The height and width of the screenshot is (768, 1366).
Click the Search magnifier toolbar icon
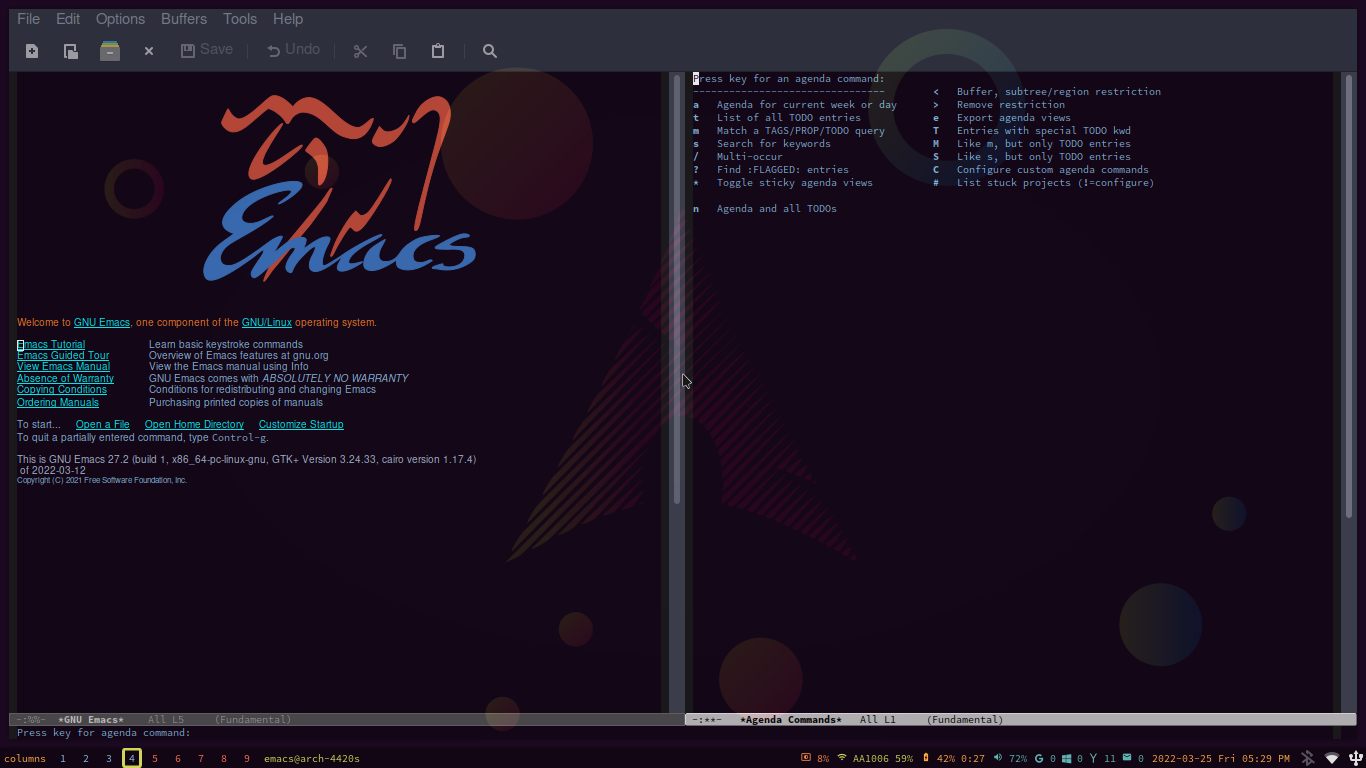pyautogui.click(x=490, y=51)
